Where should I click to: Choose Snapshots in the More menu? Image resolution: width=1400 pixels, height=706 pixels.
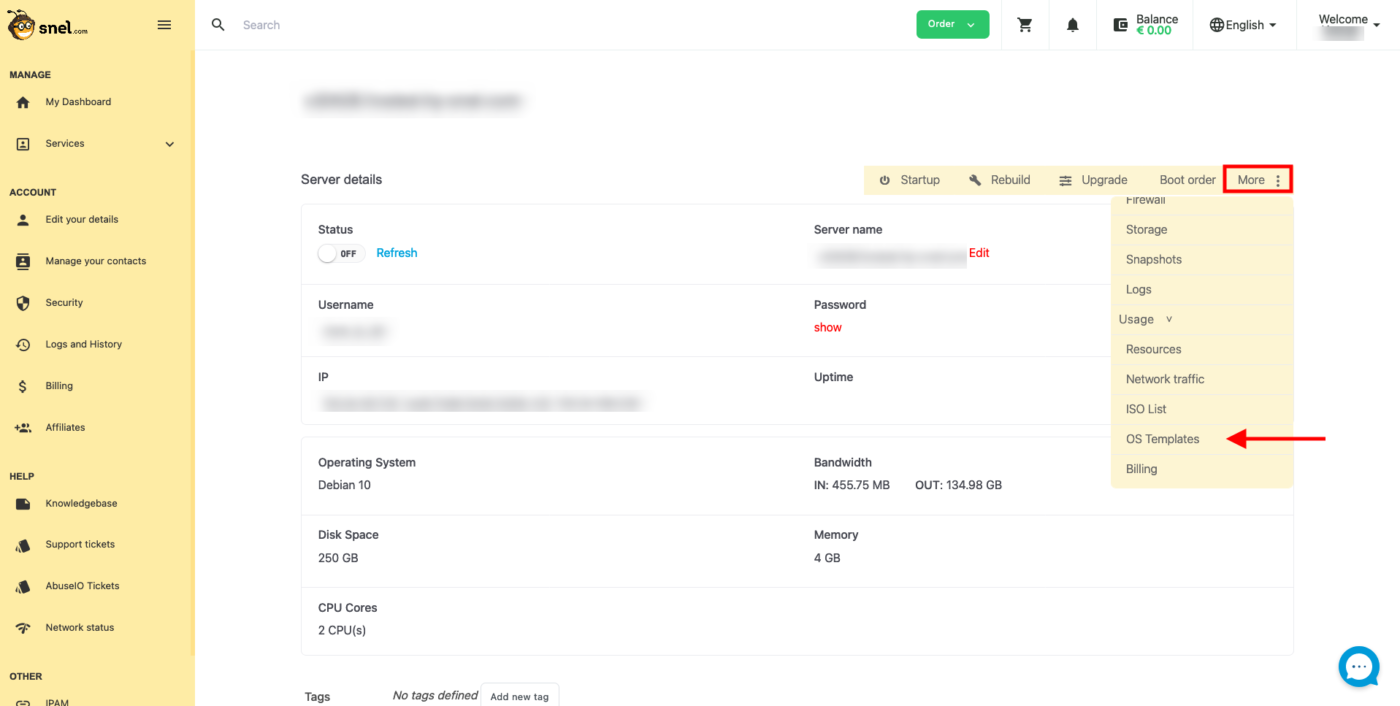click(x=1153, y=259)
